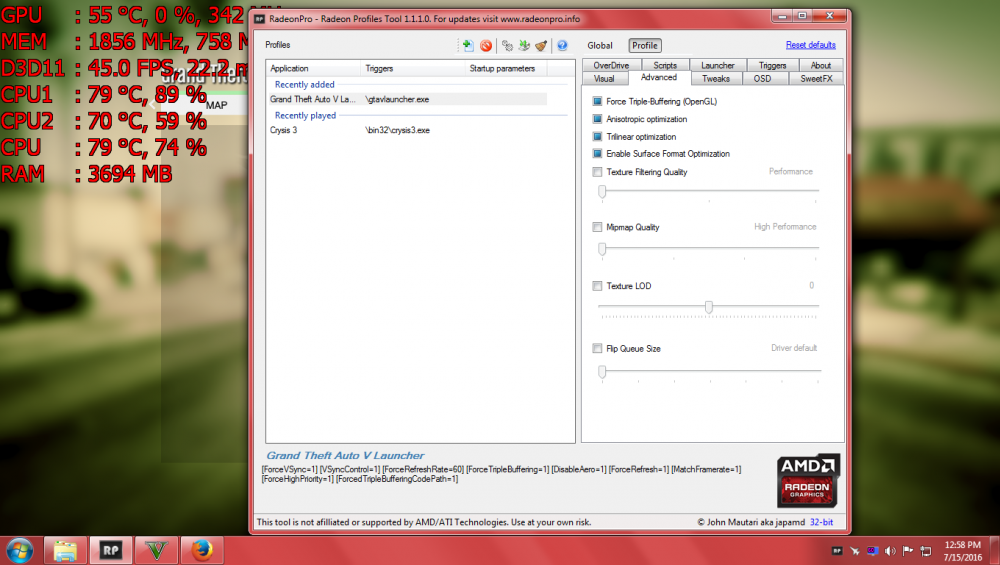Open Firefox from the taskbar
1000x565 pixels.
tap(202, 551)
